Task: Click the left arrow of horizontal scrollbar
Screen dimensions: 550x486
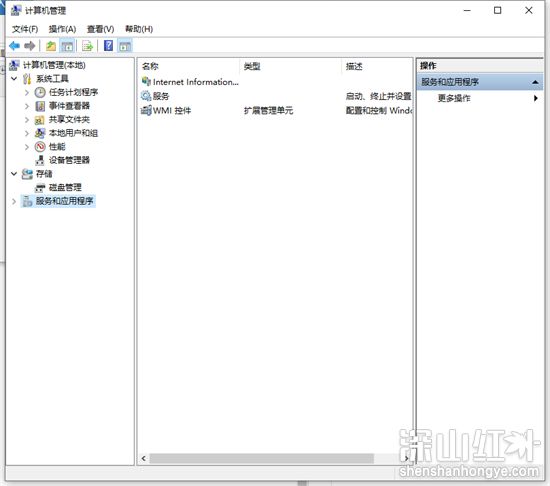Action: tap(143, 458)
